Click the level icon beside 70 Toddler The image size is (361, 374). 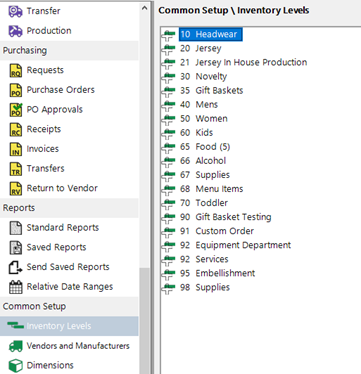[169, 203]
